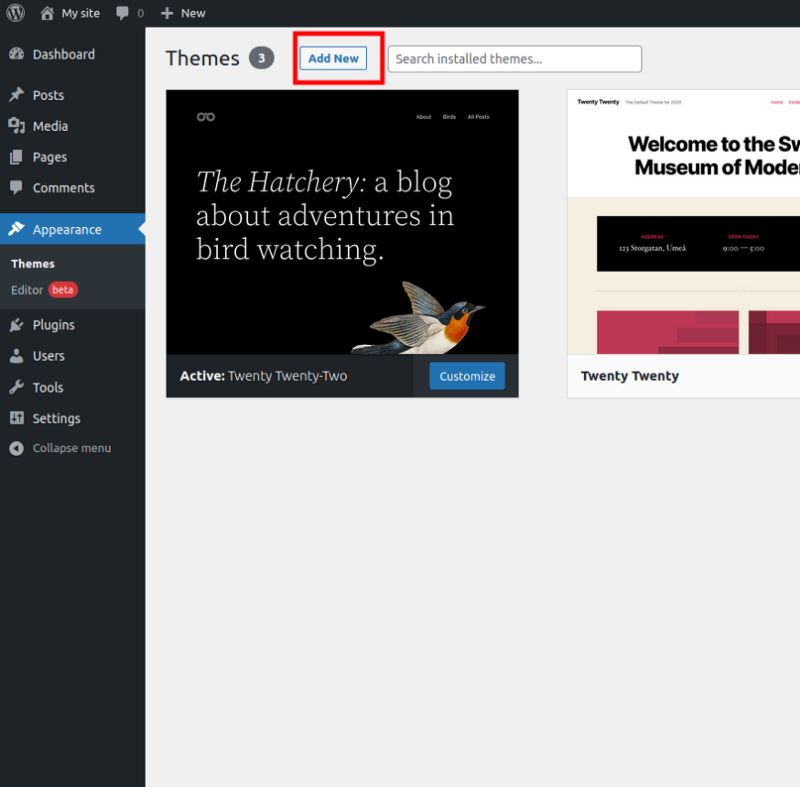The width and height of the screenshot is (800, 787).
Task: Click the plus icon beside New
Action: point(167,13)
